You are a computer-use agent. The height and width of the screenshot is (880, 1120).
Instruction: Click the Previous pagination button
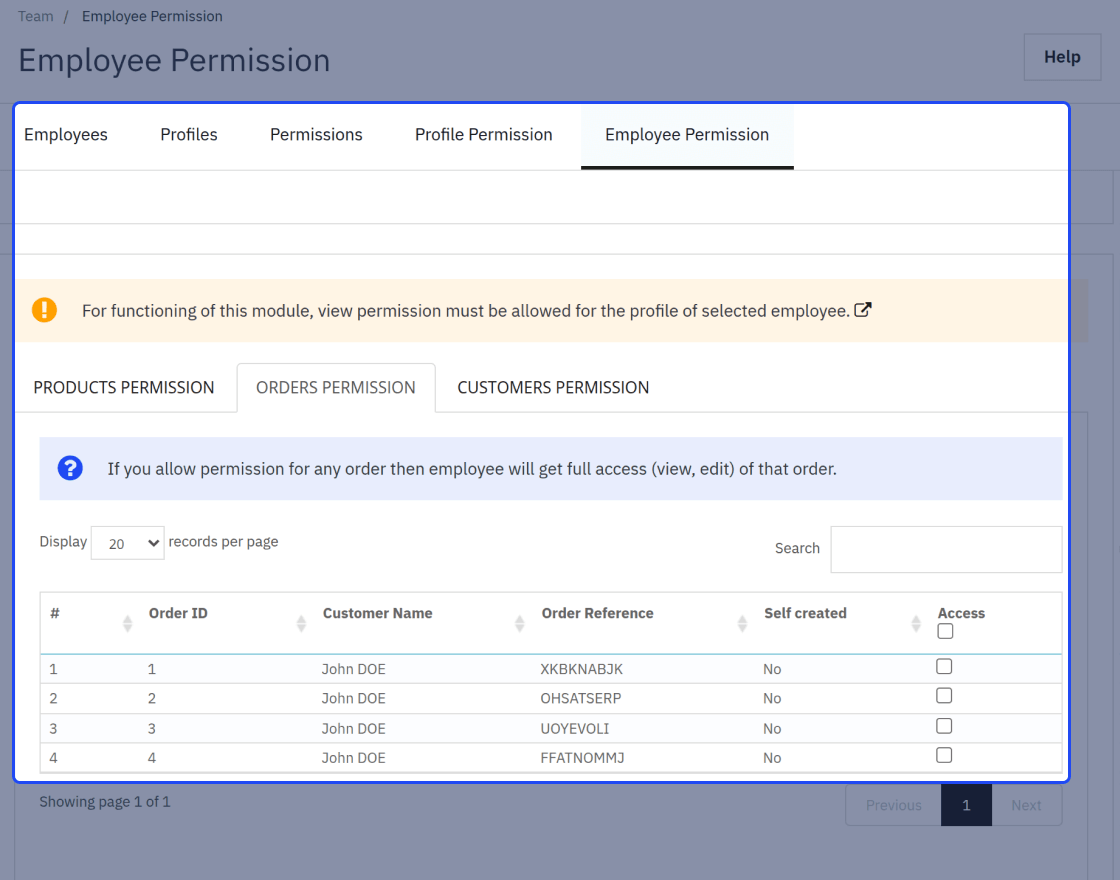tap(894, 805)
